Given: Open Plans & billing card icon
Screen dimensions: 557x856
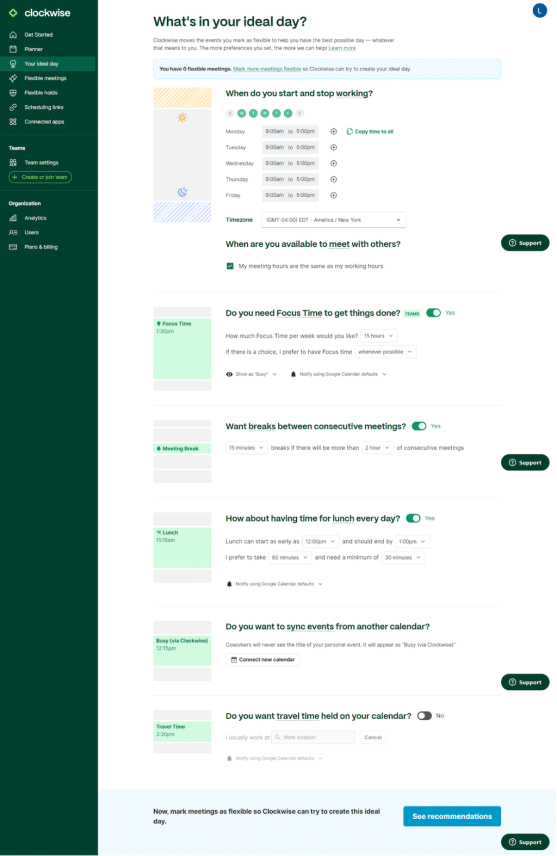Looking at the screenshot, I should click(x=13, y=247).
